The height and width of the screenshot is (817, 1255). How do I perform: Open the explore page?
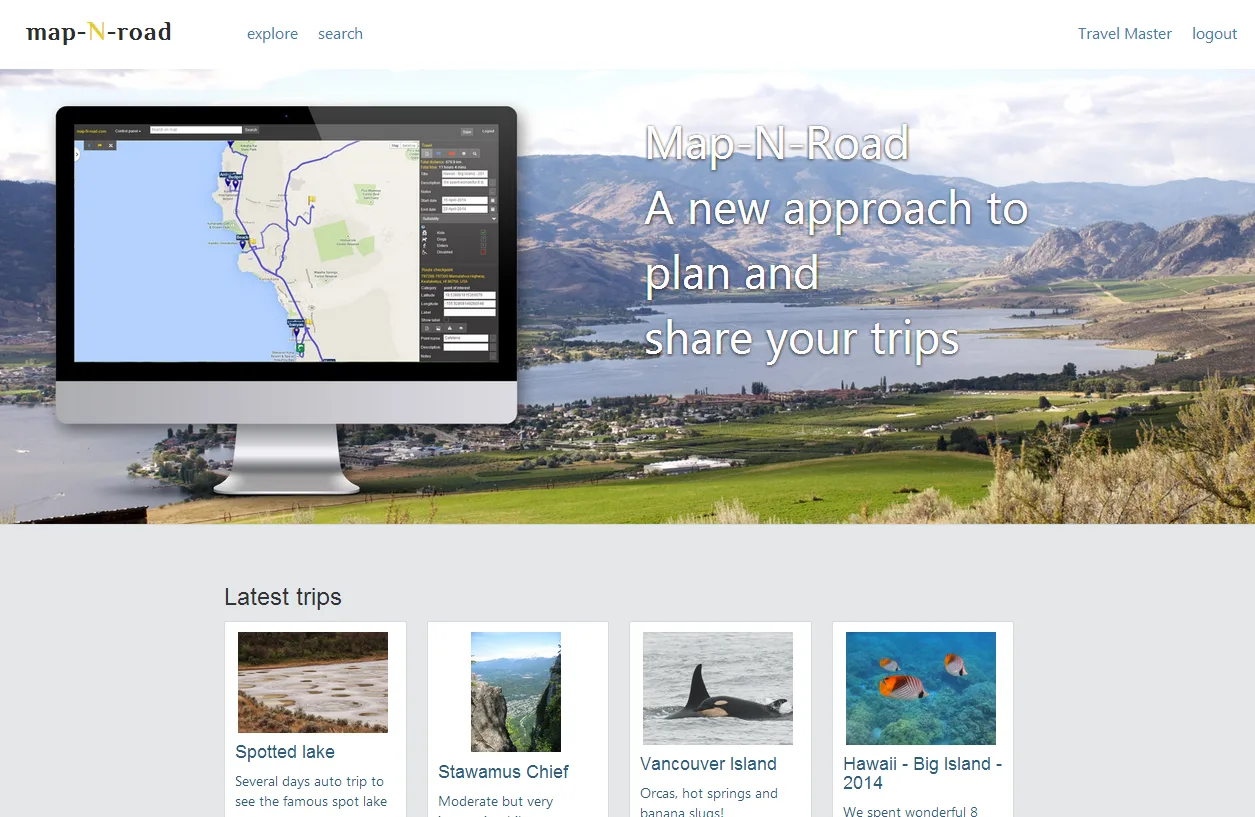click(272, 34)
